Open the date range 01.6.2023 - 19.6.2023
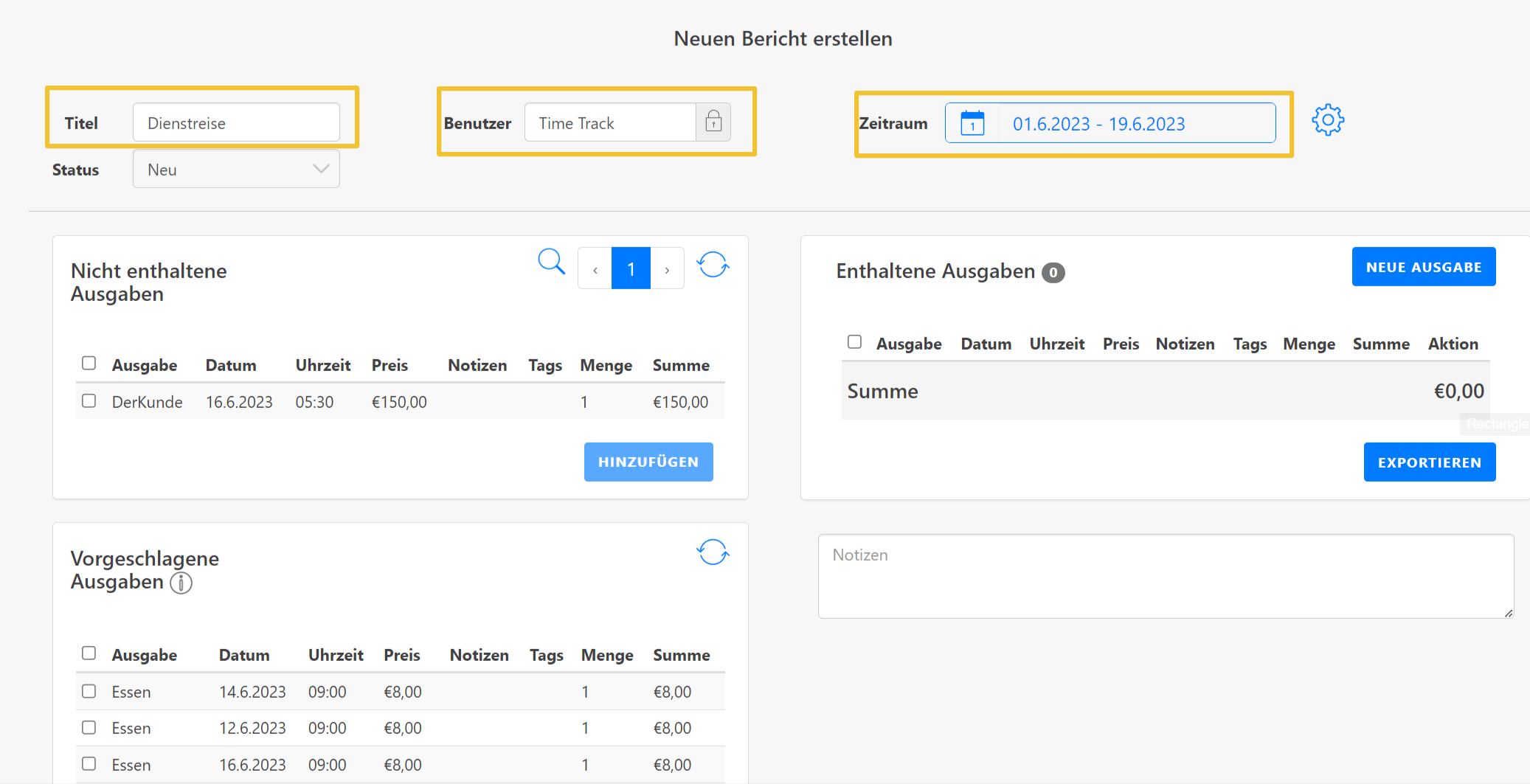 click(1098, 124)
